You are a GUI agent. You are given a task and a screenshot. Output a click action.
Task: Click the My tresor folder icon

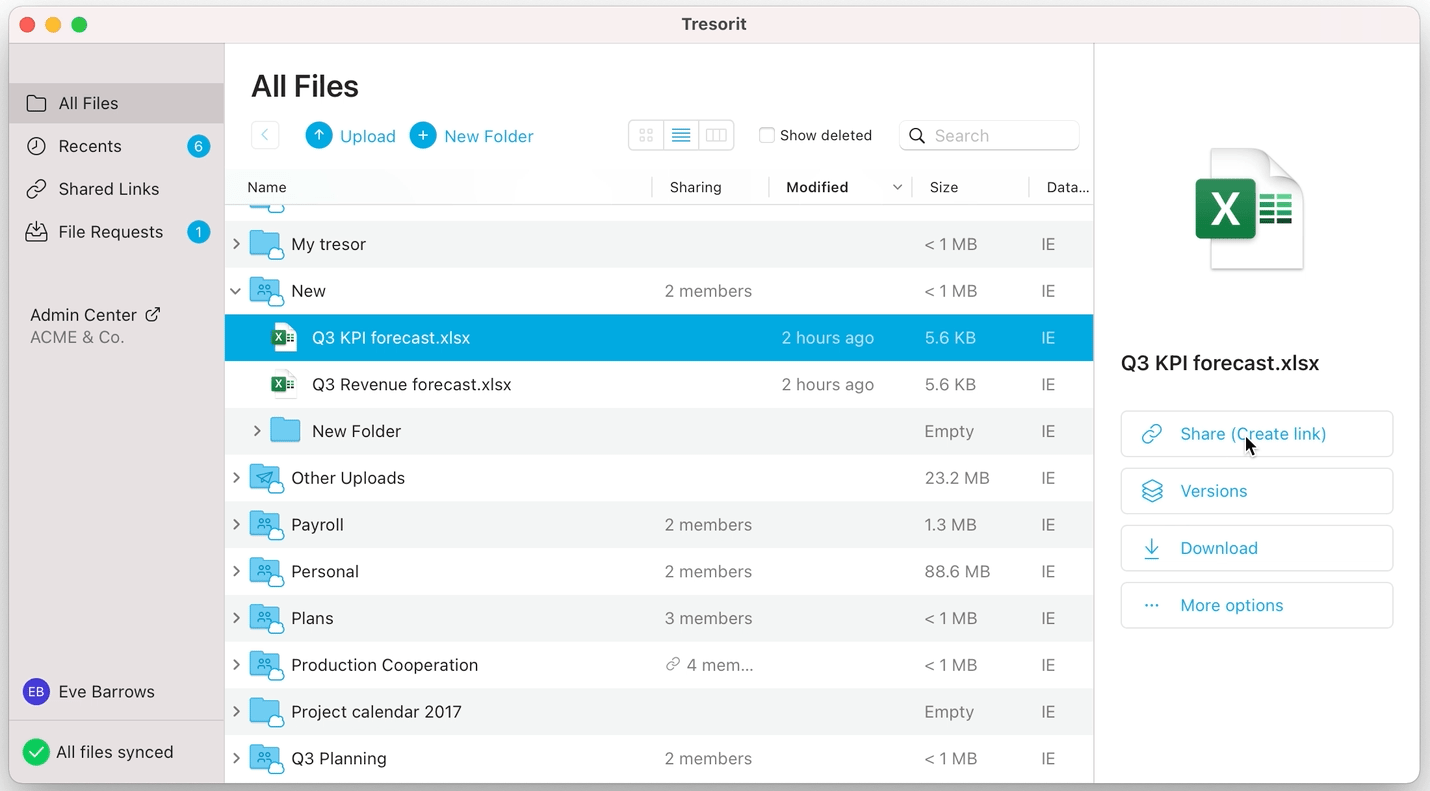click(266, 244)
